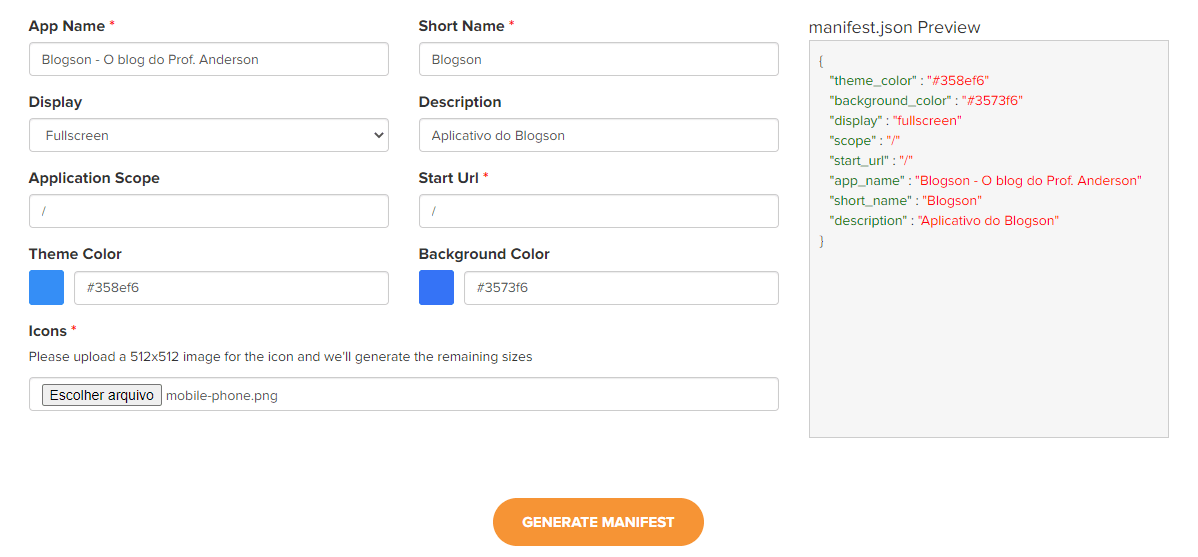
Task: Click the mobile-phone.png file name text
Action: coord(222,396)
